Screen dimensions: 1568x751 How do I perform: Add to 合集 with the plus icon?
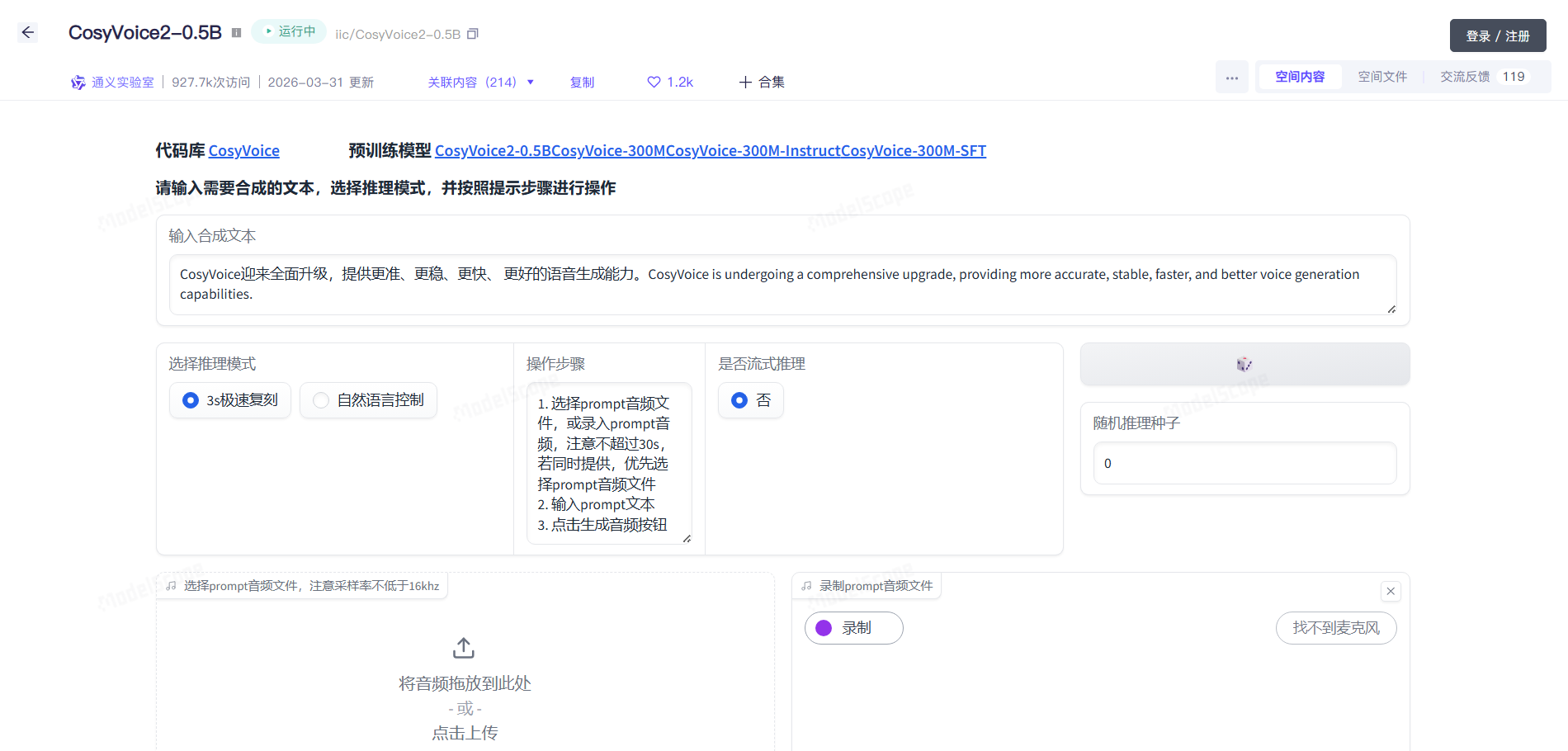click(x=745, y=82)
